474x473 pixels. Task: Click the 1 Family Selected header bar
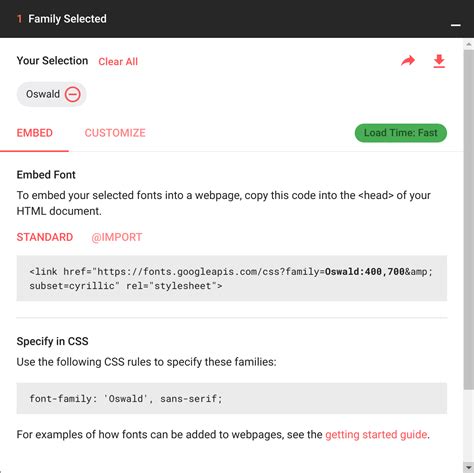click(x=237, y=19)
